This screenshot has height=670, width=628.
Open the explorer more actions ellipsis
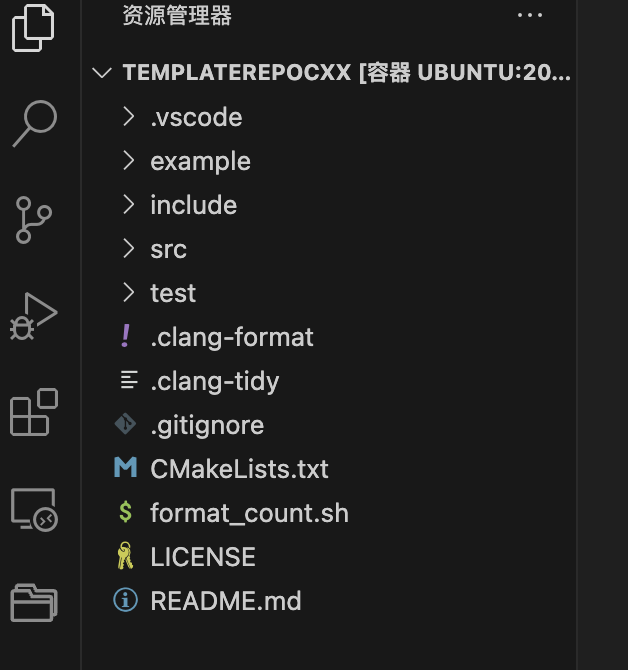tap(530, 15)
